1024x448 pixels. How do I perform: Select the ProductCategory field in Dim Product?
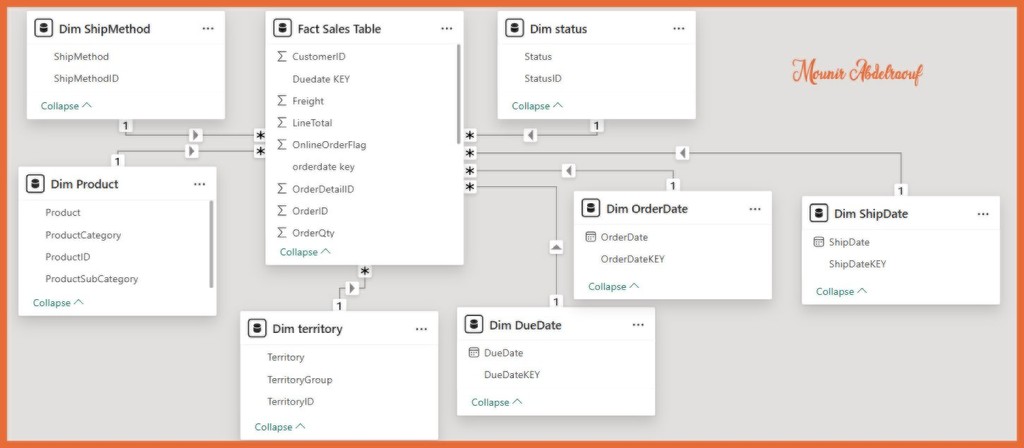point(83,235)
